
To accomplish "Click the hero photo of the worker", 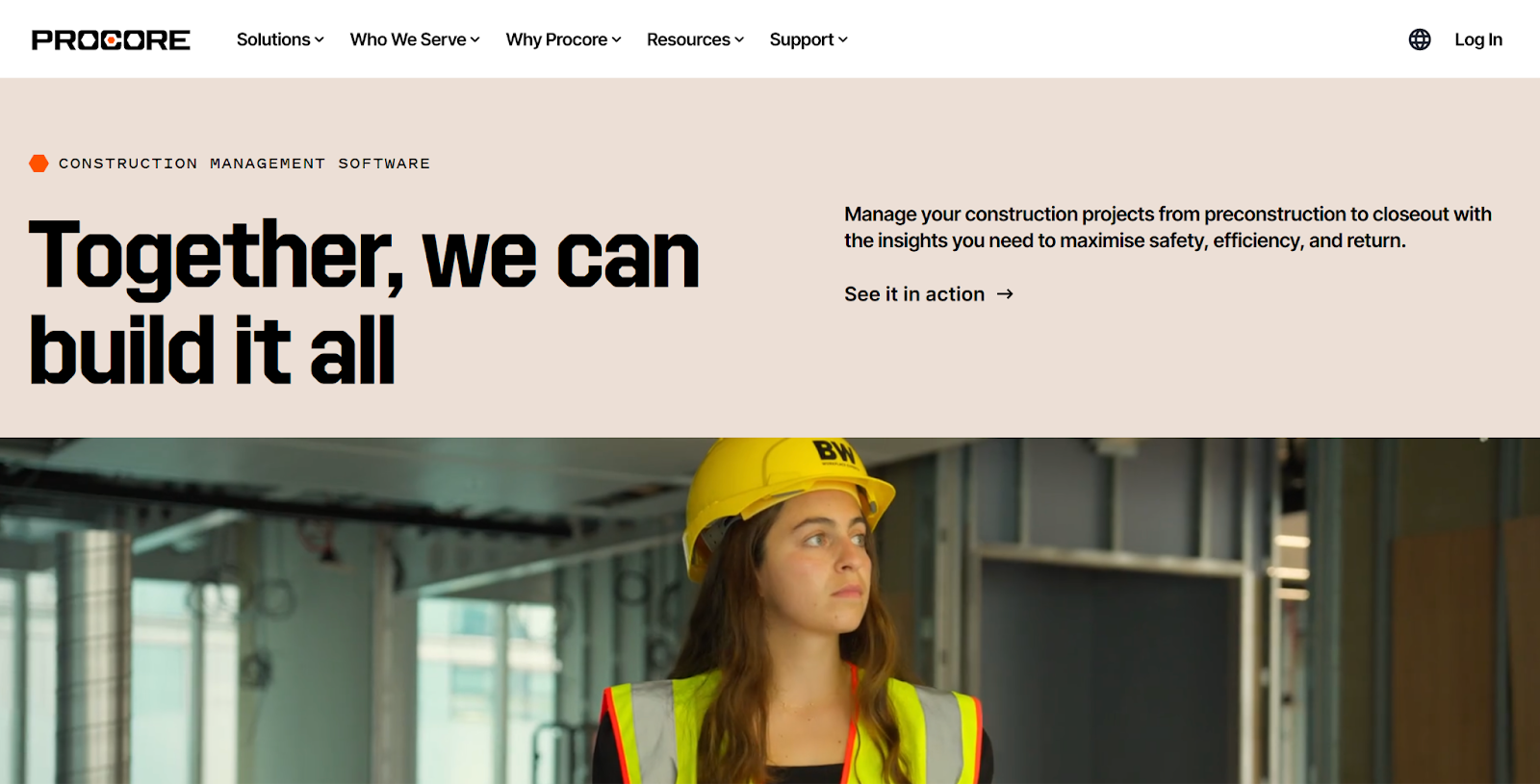I will click(770, 611).
